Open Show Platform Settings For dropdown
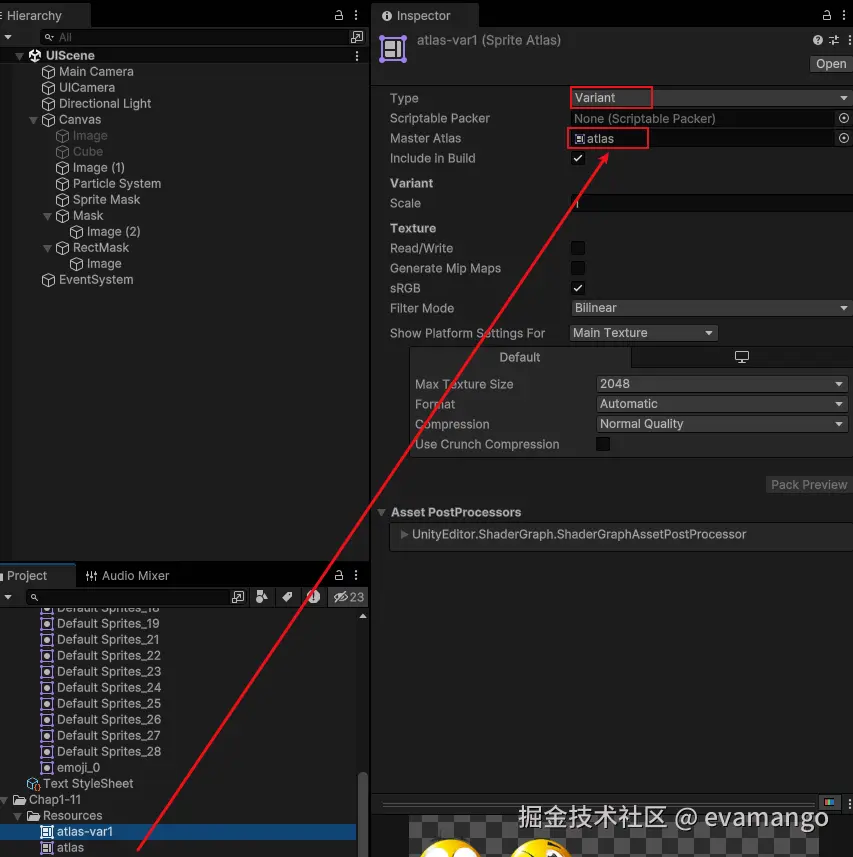The height and width of the screenshot is (857, 853). 643,333
